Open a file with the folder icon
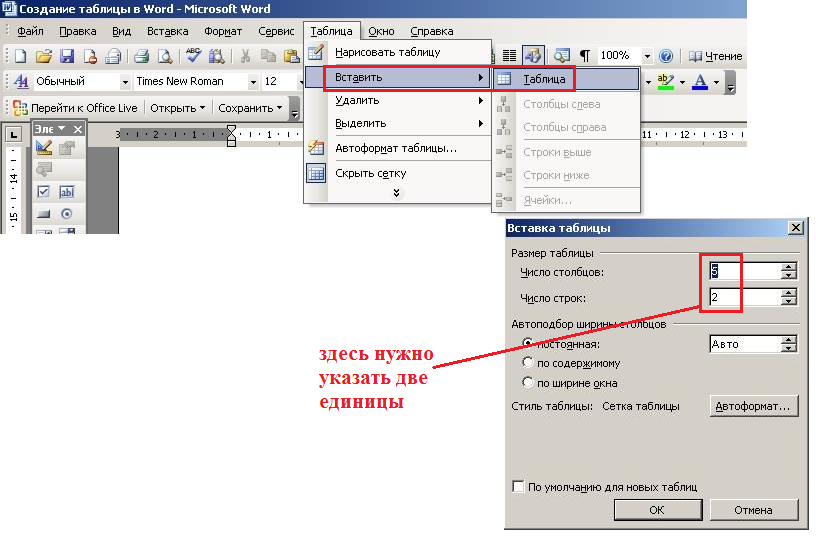The image size is (816, 536). coord(43,56)
